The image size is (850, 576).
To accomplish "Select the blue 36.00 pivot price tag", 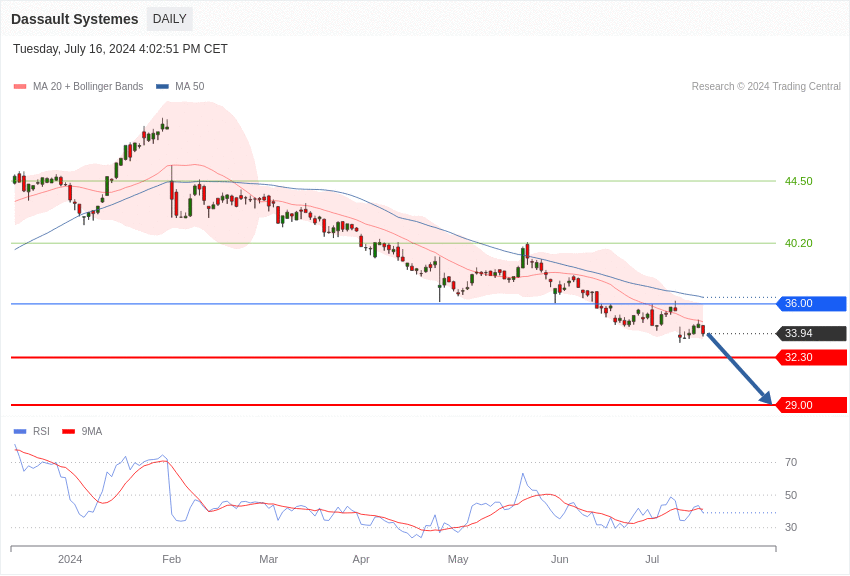I will coord(811,304).
